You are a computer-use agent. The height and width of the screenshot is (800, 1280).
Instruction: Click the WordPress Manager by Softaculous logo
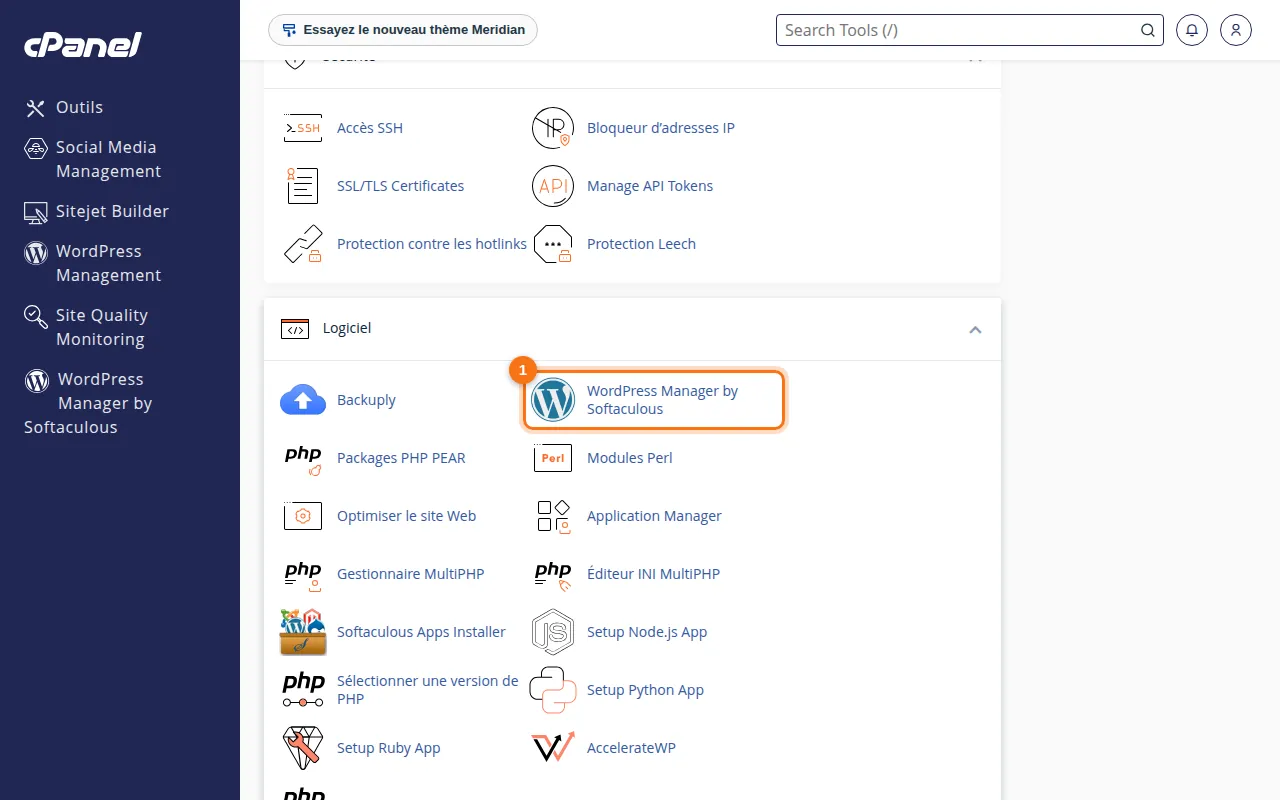[x=553, y=400]
